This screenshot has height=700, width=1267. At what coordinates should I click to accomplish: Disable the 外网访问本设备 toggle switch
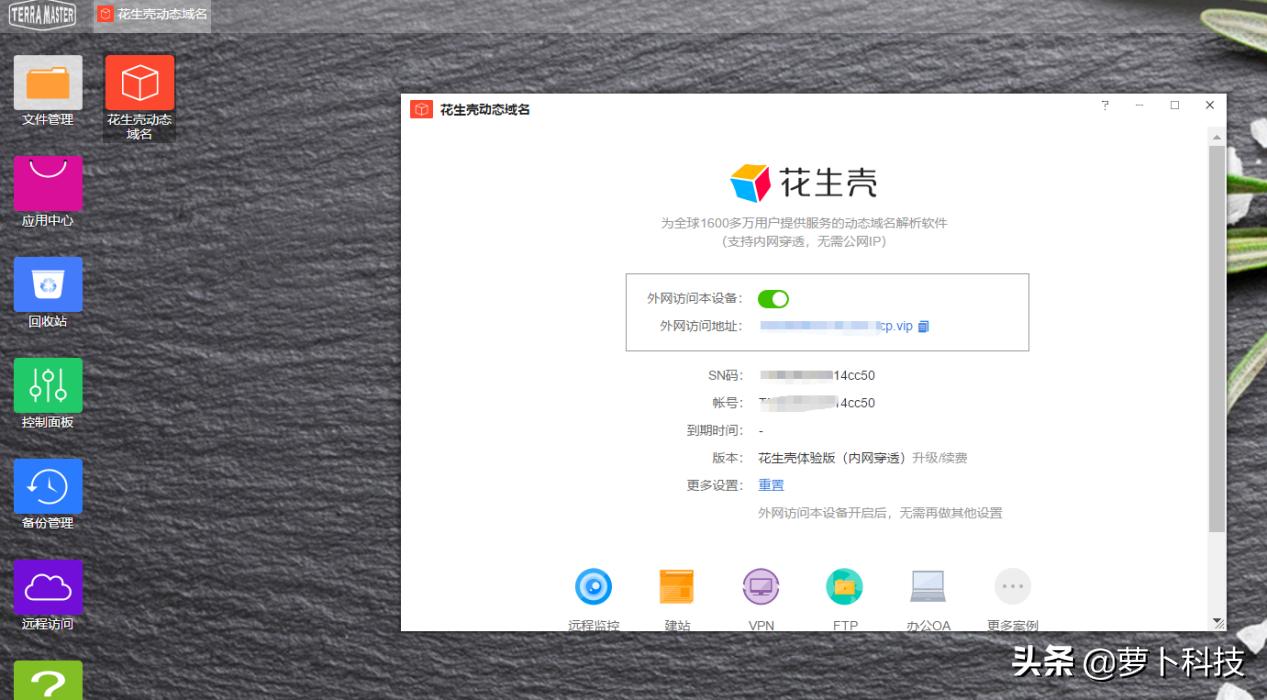(x=773, y=299)
